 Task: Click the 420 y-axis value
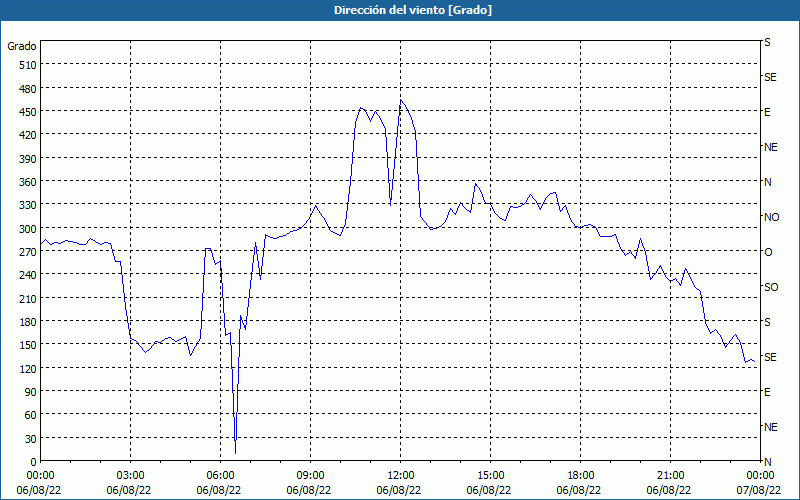pos(27,136)
